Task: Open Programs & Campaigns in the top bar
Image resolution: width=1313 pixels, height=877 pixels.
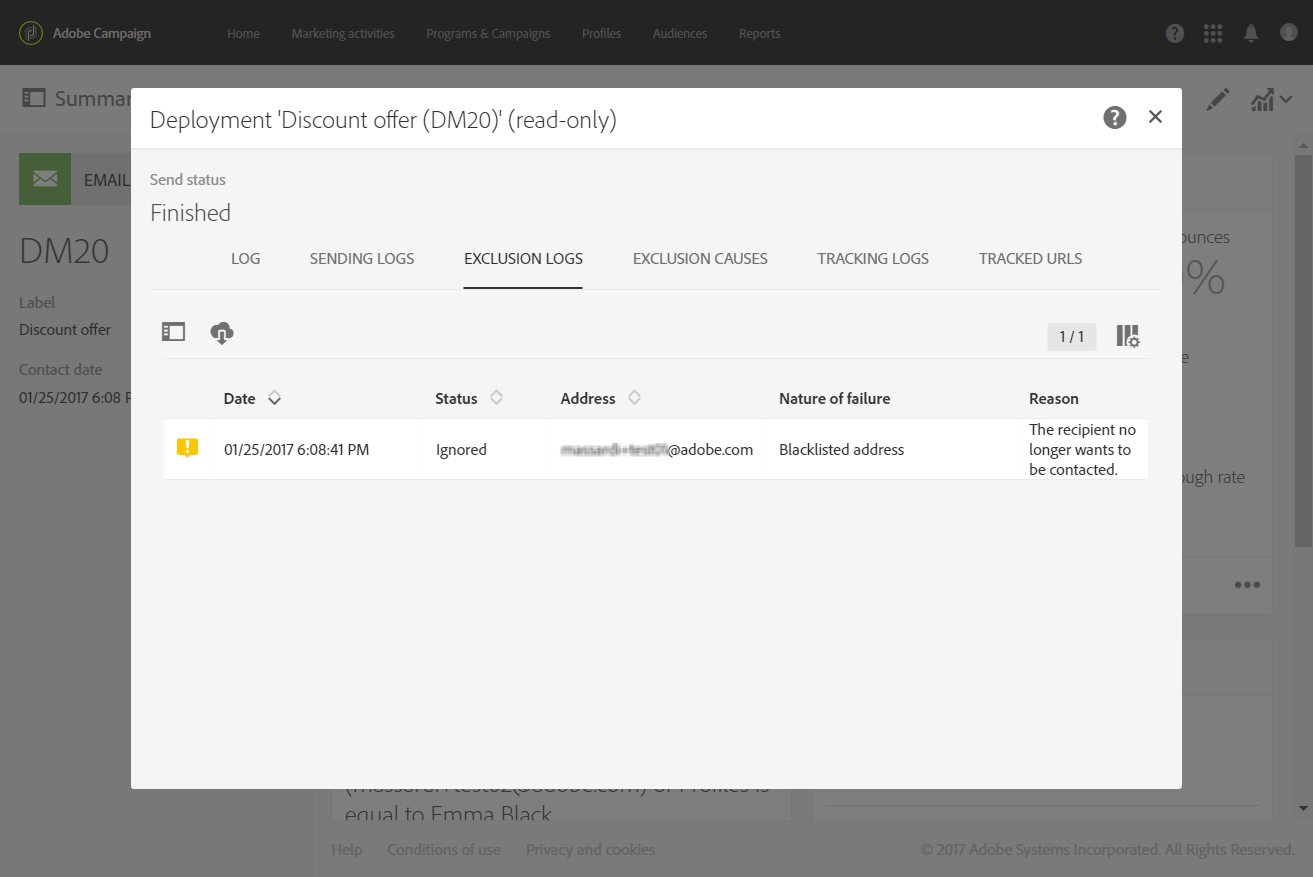Action: [488, 34]
